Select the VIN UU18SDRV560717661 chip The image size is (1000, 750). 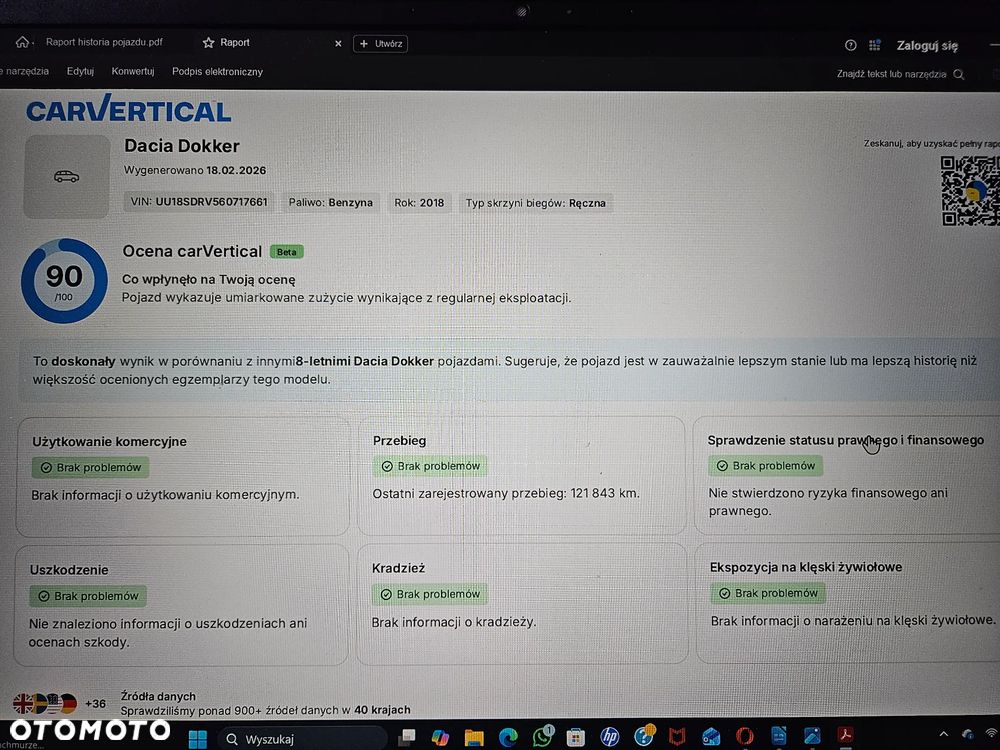(198, 202)
